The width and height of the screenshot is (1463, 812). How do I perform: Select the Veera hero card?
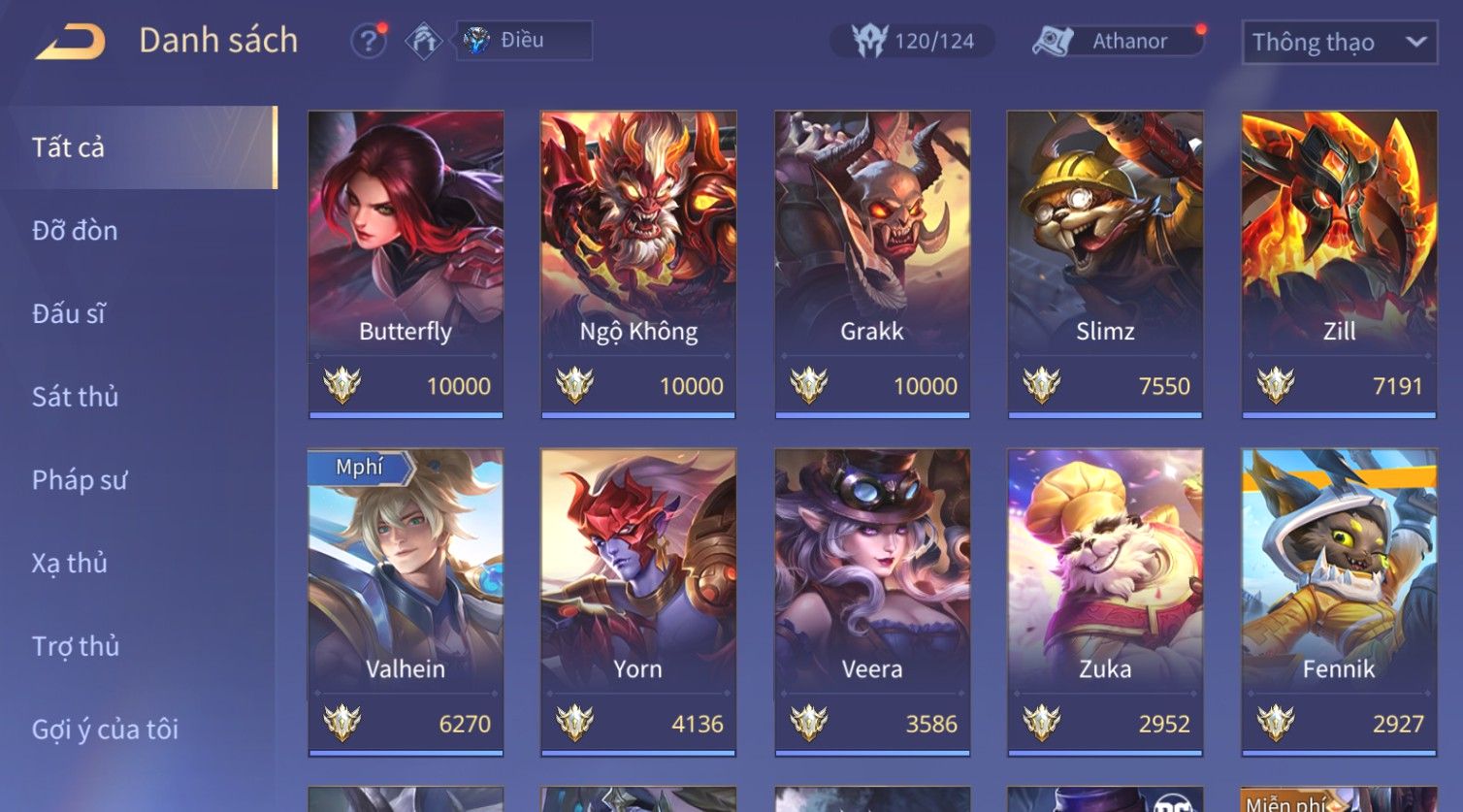click(x=872, y=601)
